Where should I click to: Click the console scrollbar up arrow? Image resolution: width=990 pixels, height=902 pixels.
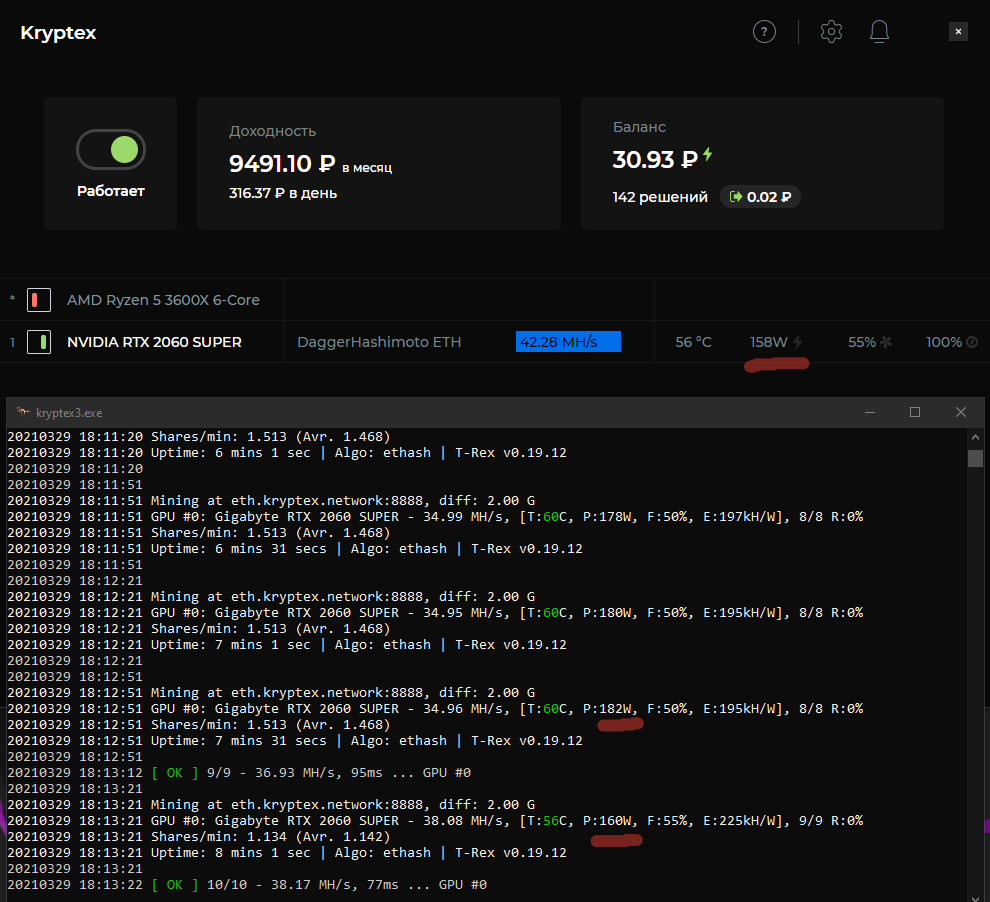[975, 437]
